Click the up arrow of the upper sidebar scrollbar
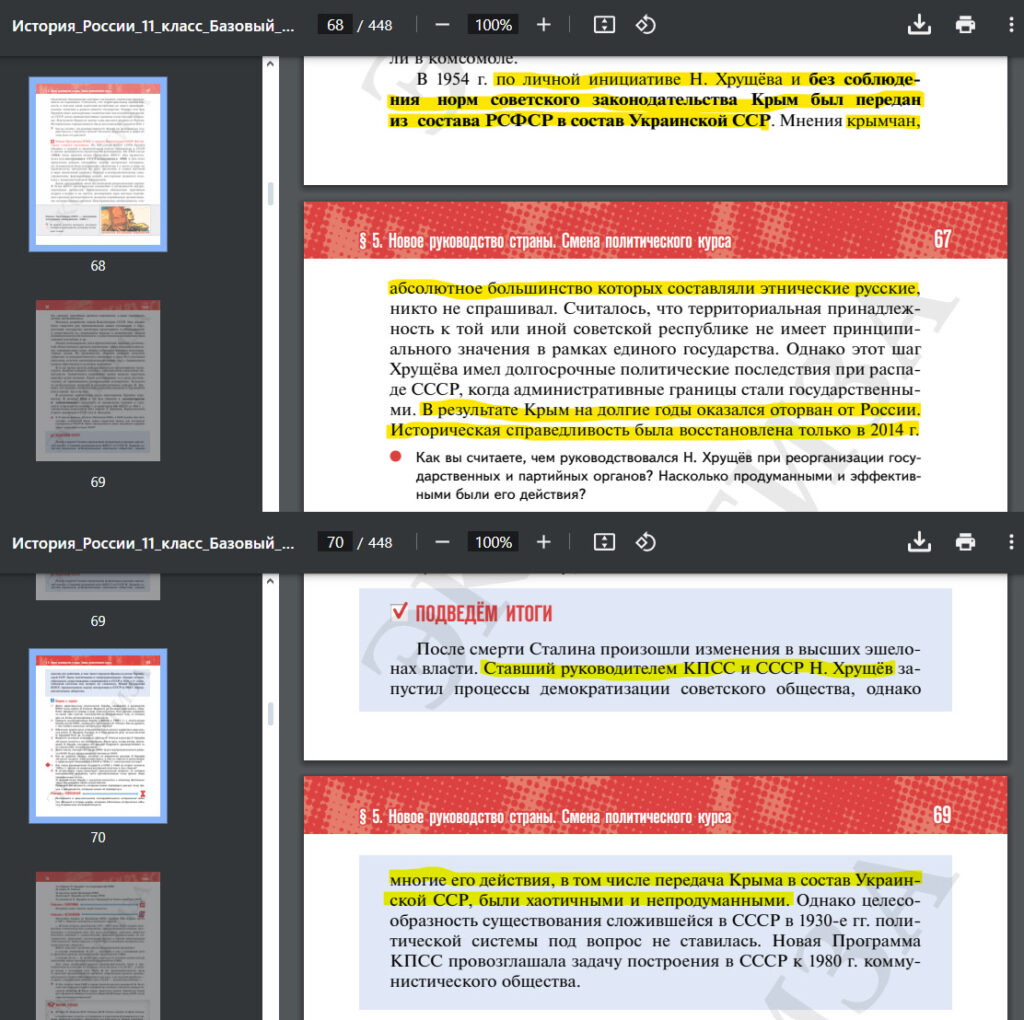Screen dimensions: 1024x1020 (x=268, y=64)
